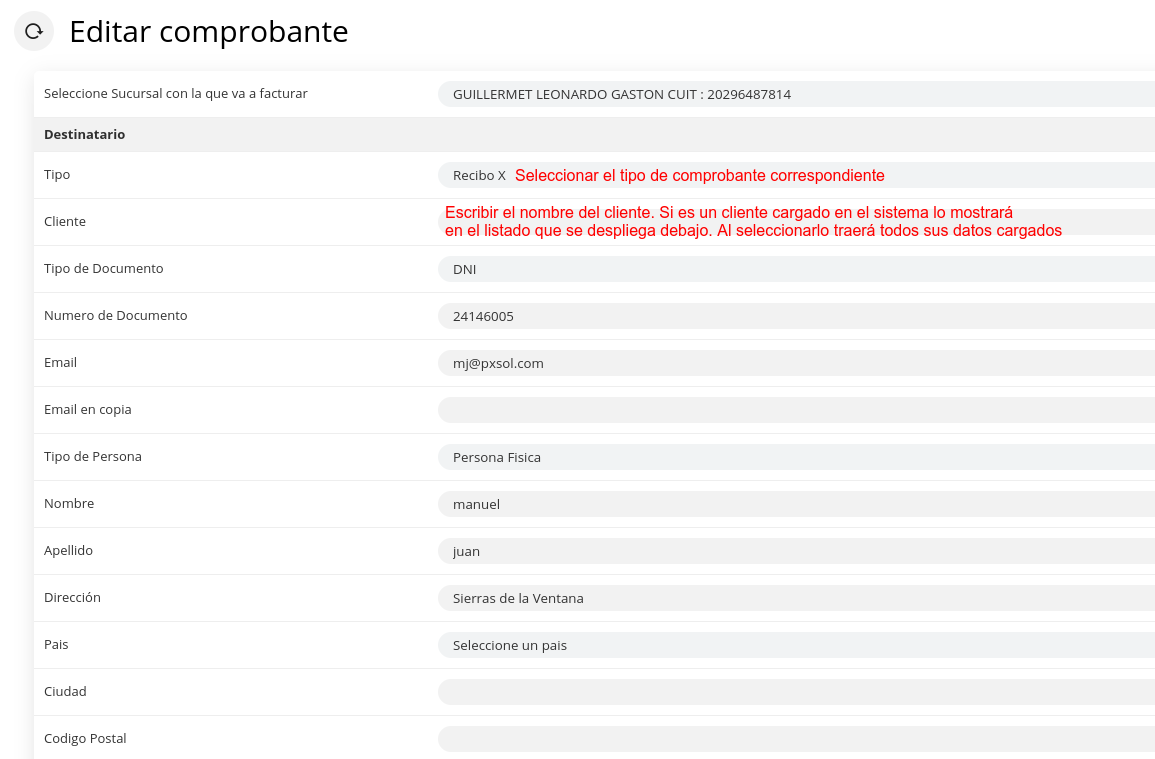Open the Pais dropdown Seleccione un pais

point(795,645)
